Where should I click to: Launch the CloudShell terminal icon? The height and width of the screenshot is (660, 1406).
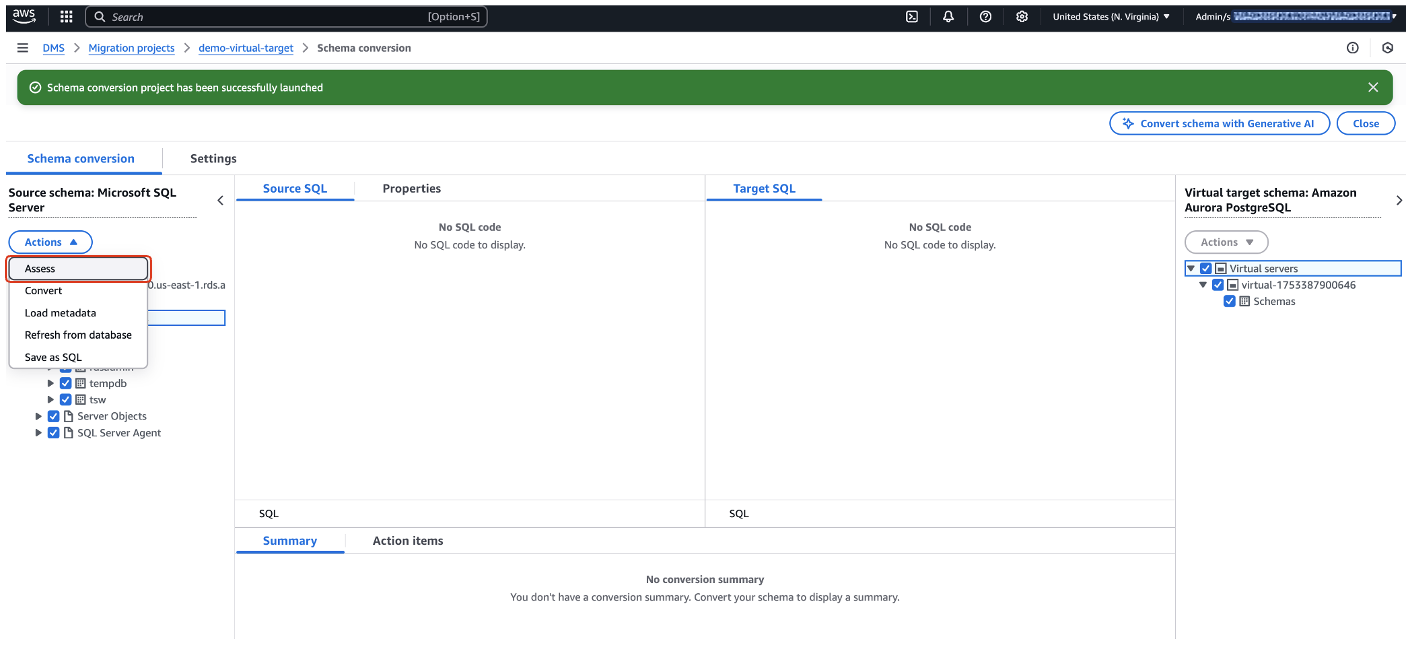(911, 16)
